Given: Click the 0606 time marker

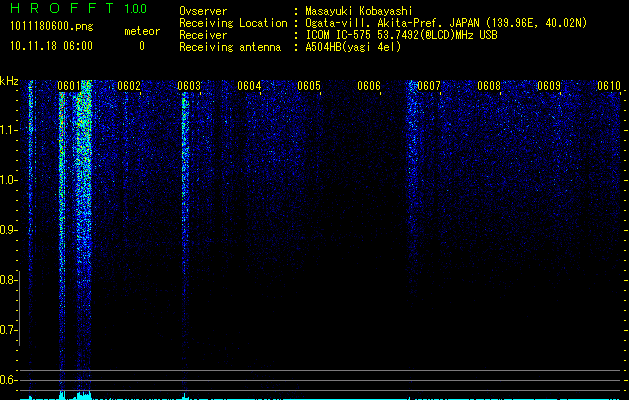Looking at the screenshot, I should click(369, 86).
